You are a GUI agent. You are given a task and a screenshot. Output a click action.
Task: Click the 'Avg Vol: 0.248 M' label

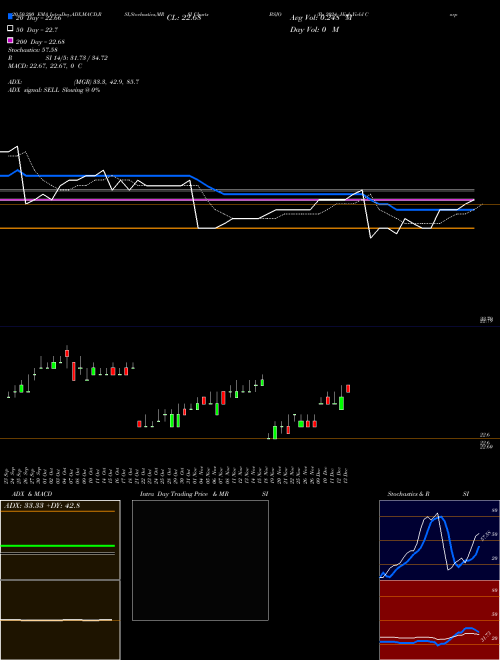coord(321,18)
